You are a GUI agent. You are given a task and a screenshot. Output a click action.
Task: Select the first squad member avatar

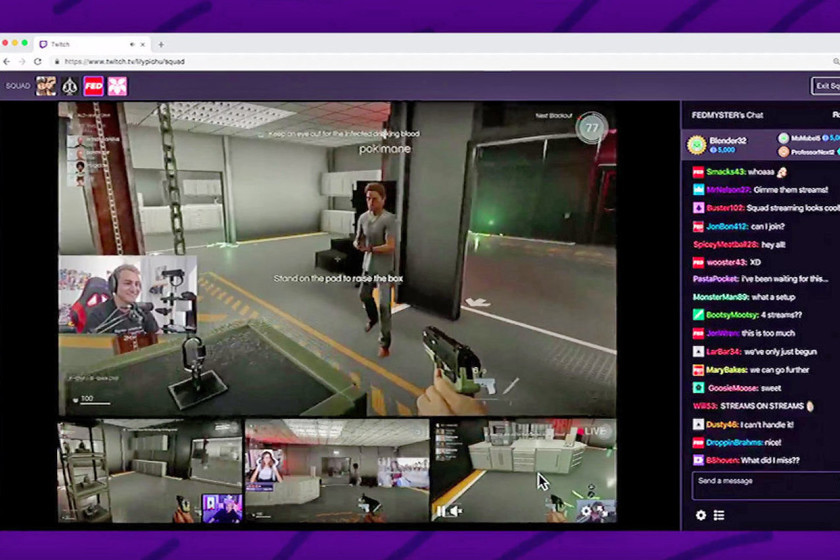coord(46,86)
